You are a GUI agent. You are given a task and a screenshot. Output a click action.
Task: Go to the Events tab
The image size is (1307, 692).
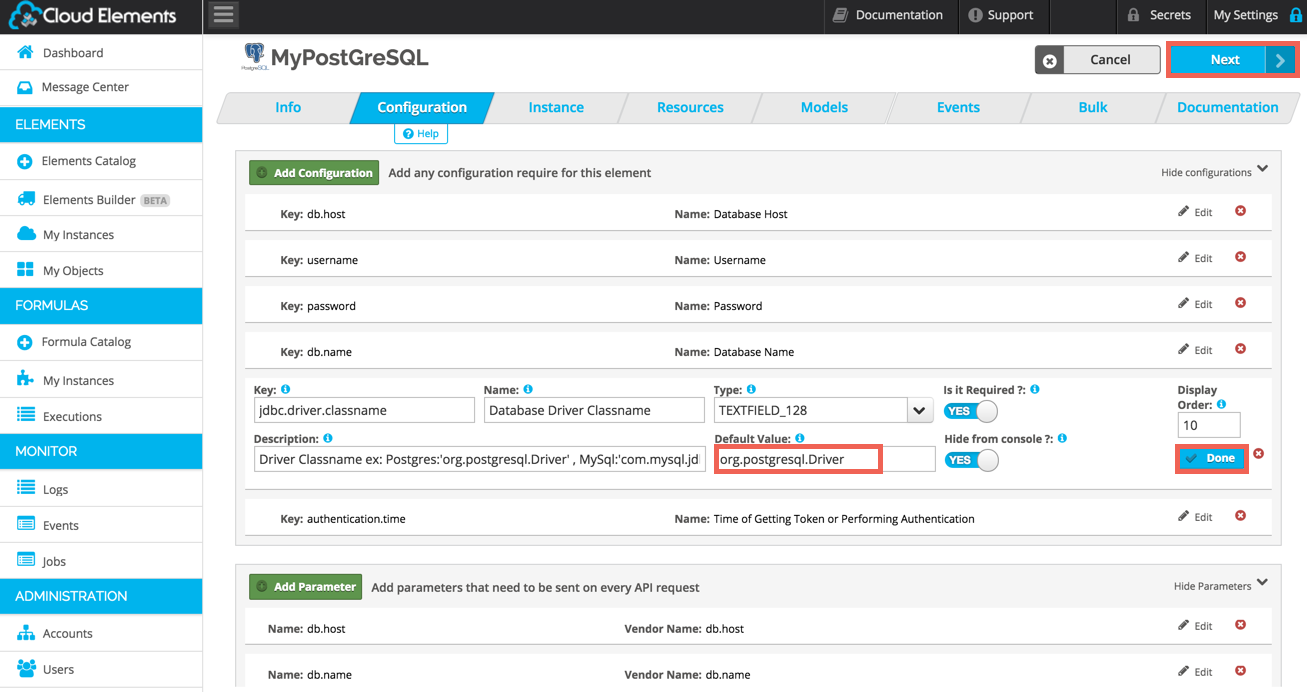[x=958, y=107]
